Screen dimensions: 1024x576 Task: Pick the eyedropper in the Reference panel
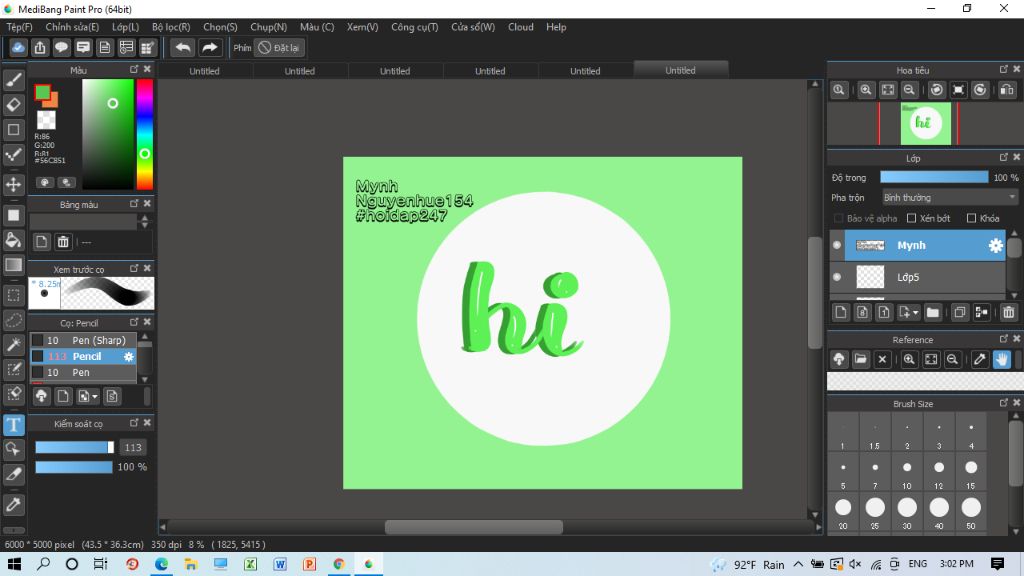coord(980,359)
